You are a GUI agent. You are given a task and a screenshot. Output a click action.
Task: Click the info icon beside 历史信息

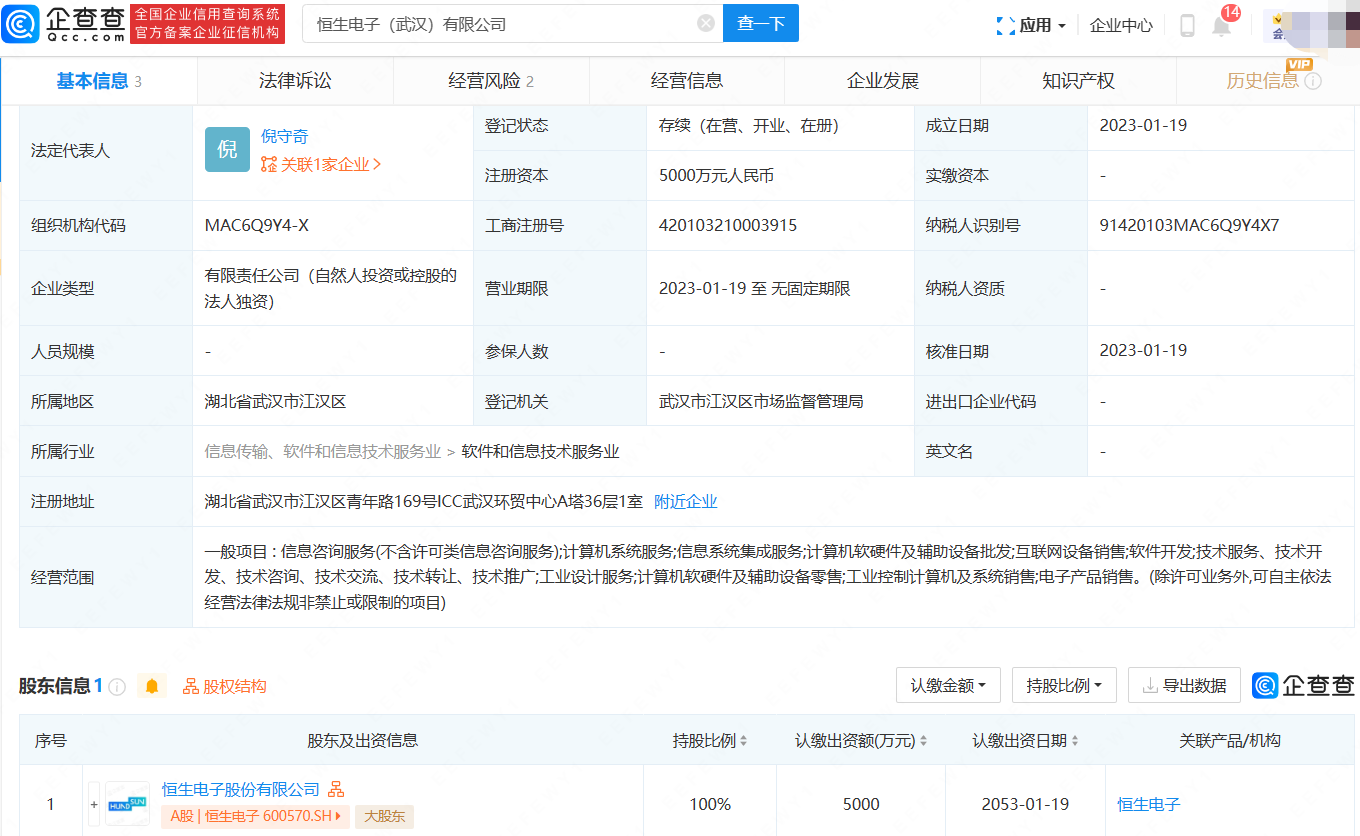[x=1313, y=81]
